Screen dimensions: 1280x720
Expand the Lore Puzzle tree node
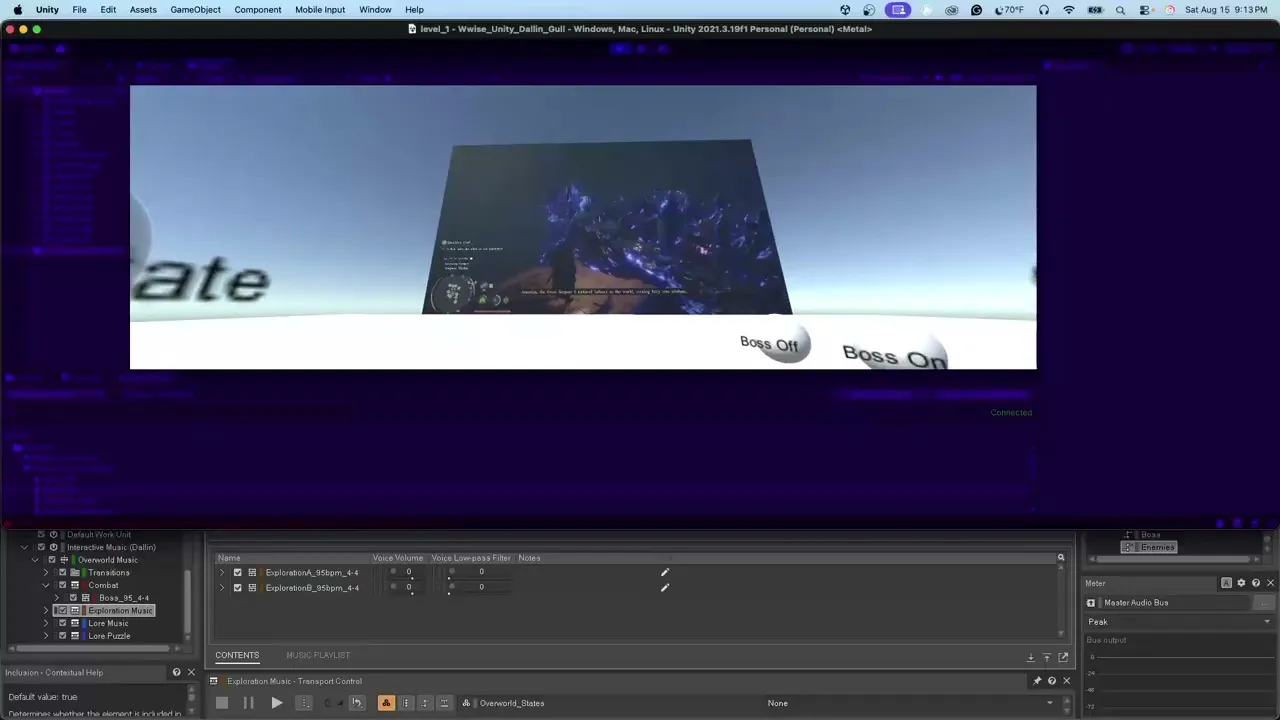(45, 636)
